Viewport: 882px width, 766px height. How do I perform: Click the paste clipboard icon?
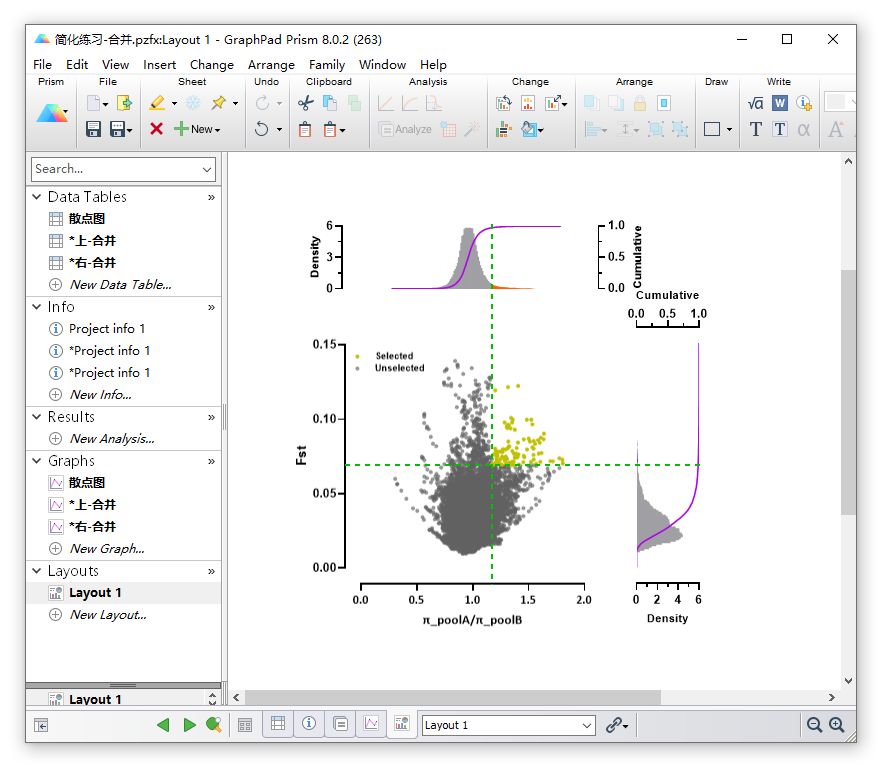(x=305, y=129)
